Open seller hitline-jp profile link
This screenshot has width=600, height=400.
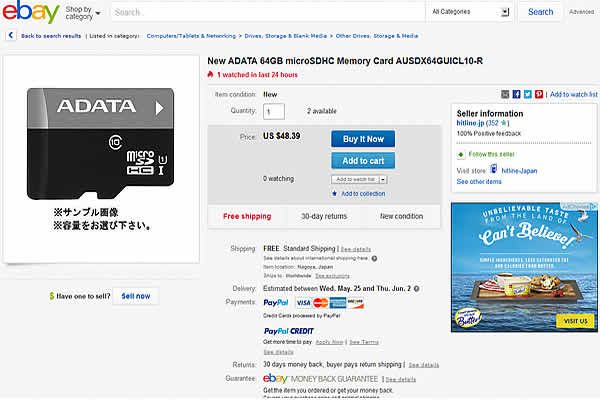click(x=470, y=123)
